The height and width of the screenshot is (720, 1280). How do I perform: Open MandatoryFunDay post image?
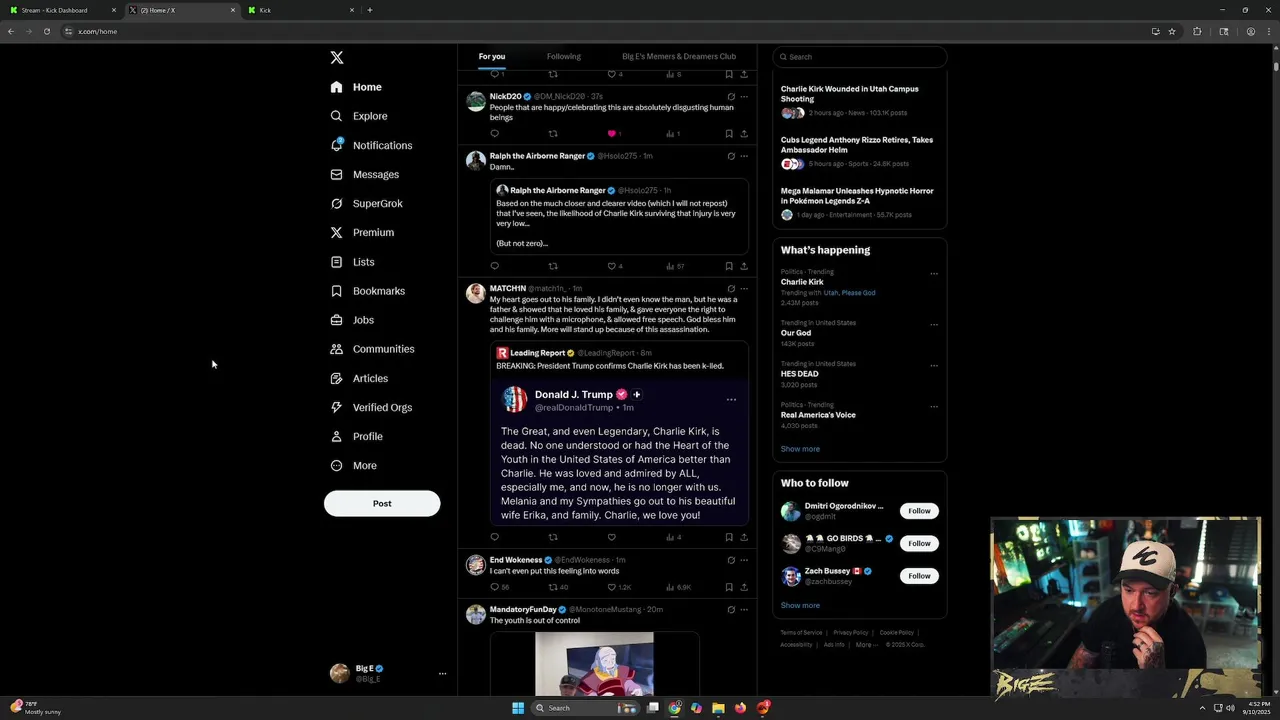(594, 663)
